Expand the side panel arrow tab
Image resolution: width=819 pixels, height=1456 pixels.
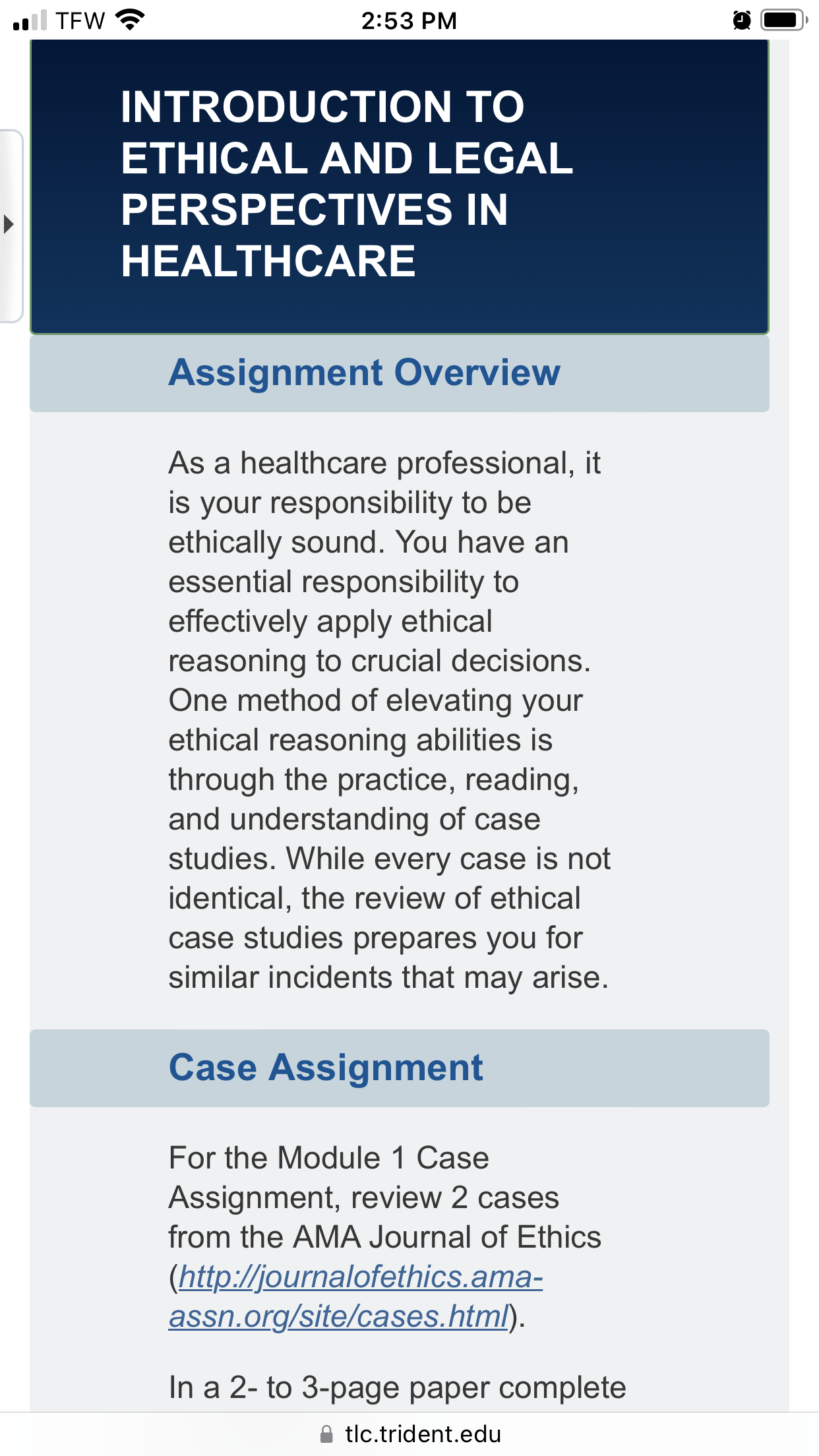tap(9, 225)
